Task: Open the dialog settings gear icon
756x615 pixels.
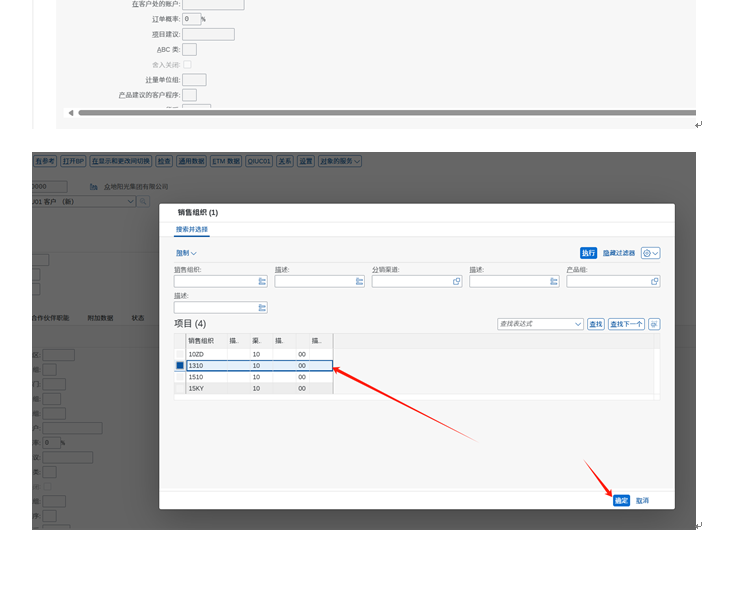Action: click(x=650, y=253)
